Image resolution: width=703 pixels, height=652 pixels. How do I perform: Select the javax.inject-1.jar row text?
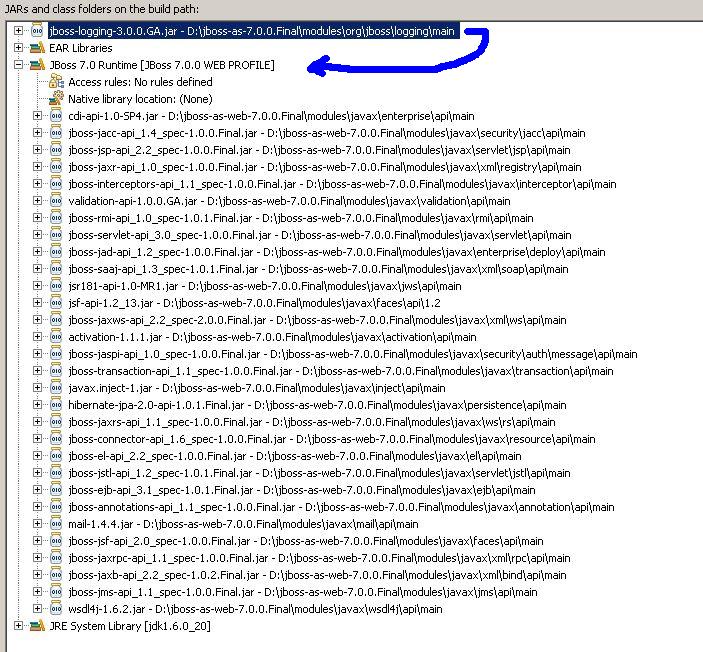256,388
